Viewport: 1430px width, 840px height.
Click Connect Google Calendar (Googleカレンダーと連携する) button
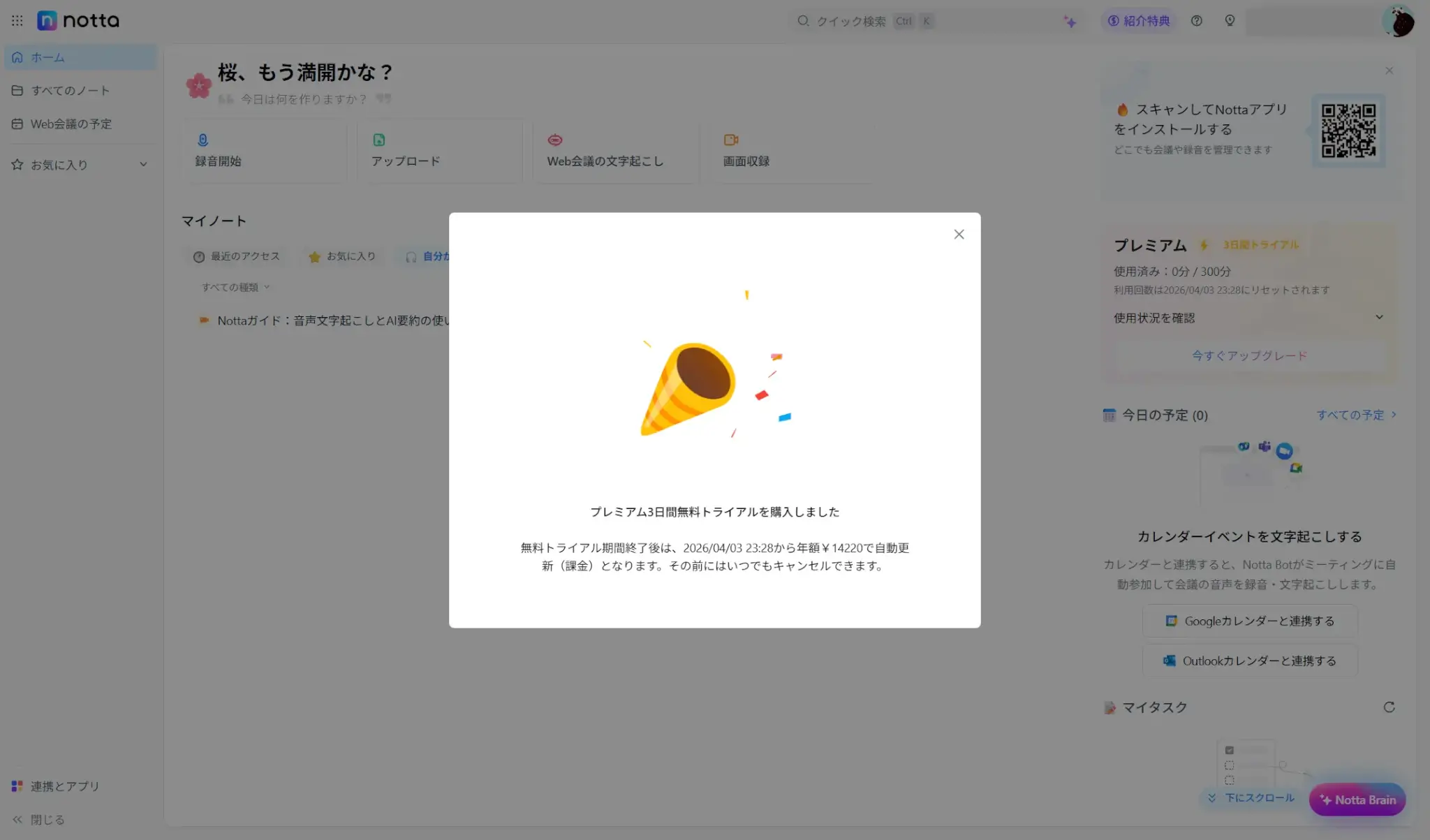click(x=1249, y=621)
